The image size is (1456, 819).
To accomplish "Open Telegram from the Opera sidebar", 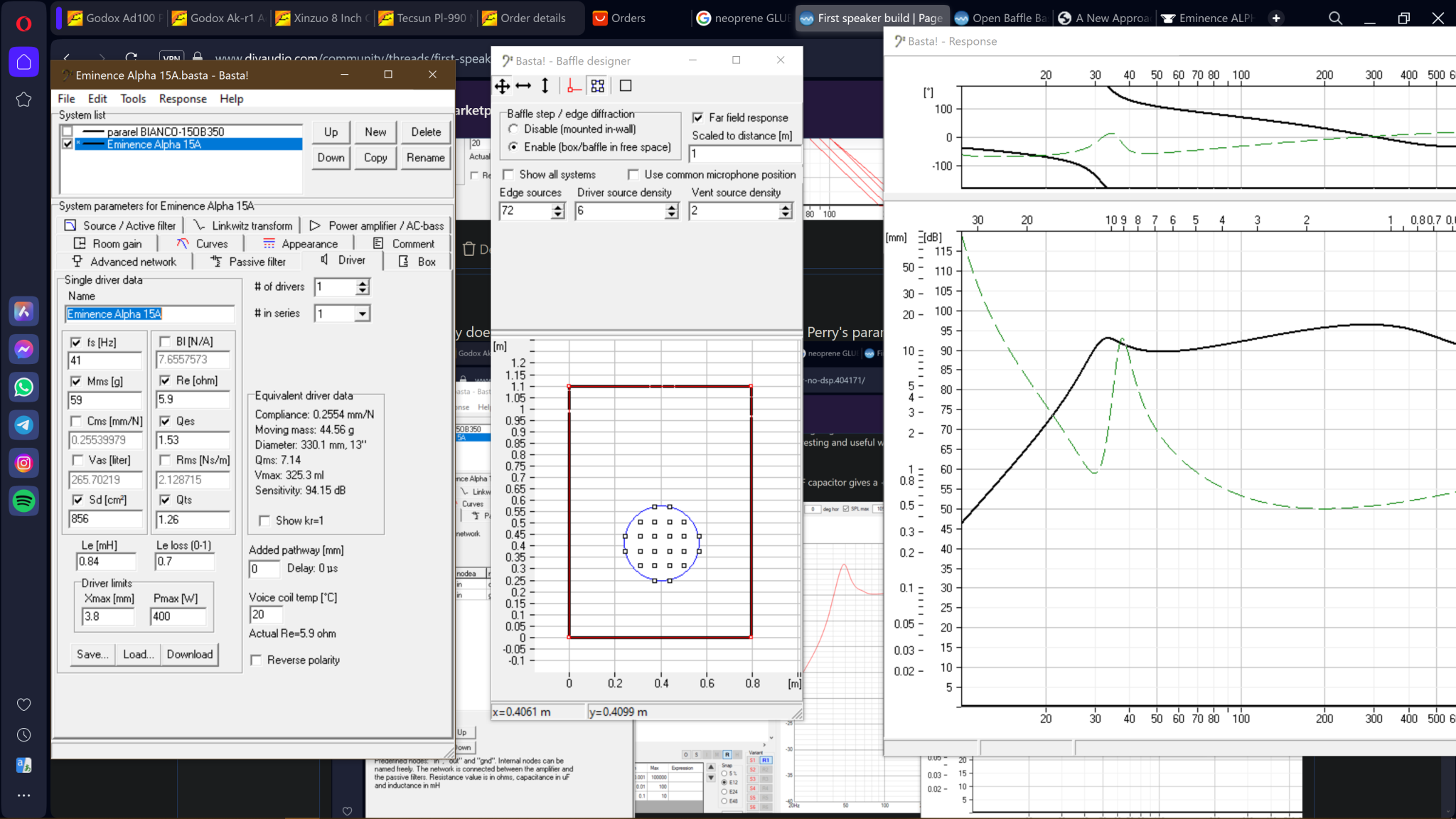I will pos(23,425).
